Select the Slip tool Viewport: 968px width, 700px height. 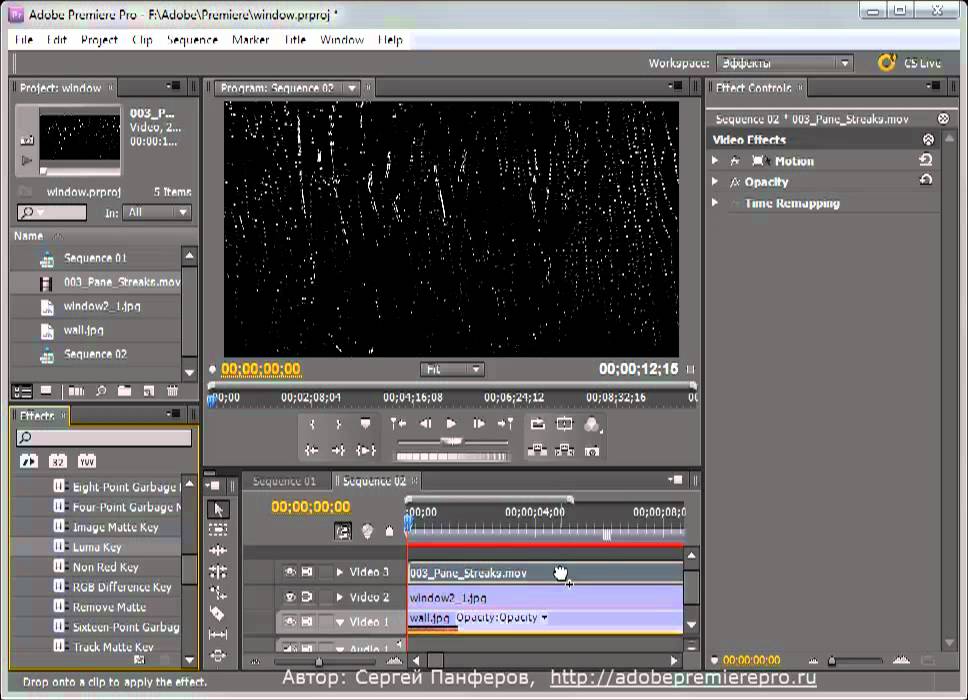pyautogui.click(x=217, y=634)
